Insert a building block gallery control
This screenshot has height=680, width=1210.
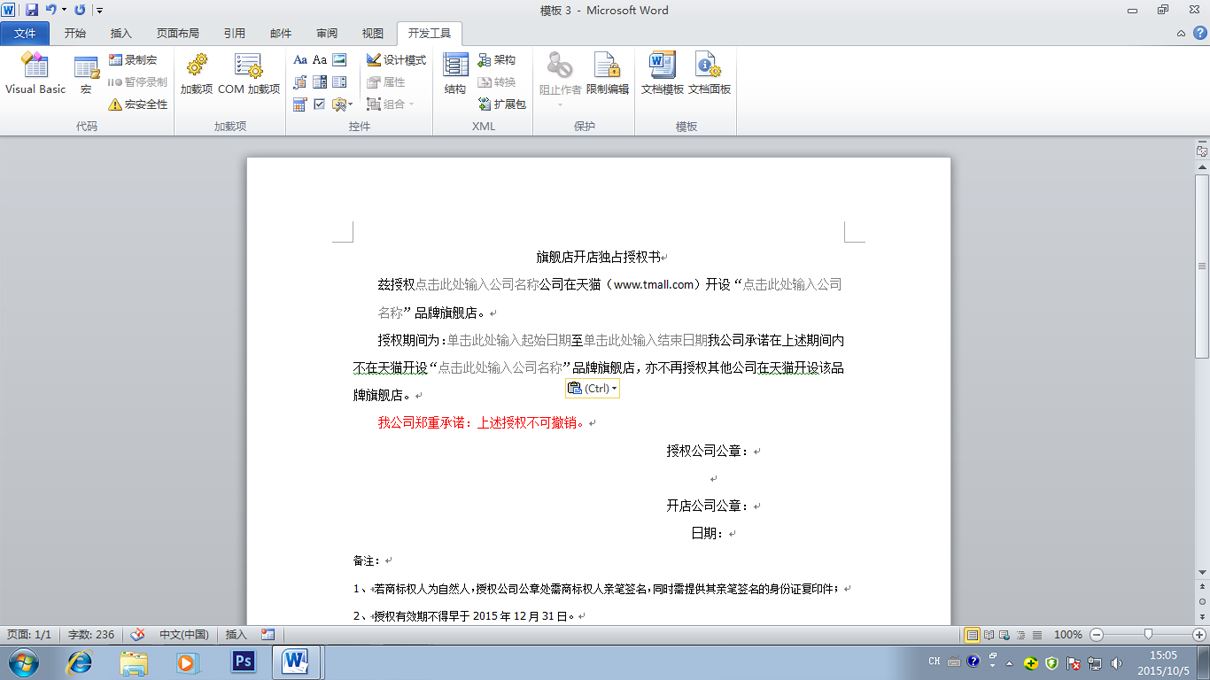click(300, 82)
